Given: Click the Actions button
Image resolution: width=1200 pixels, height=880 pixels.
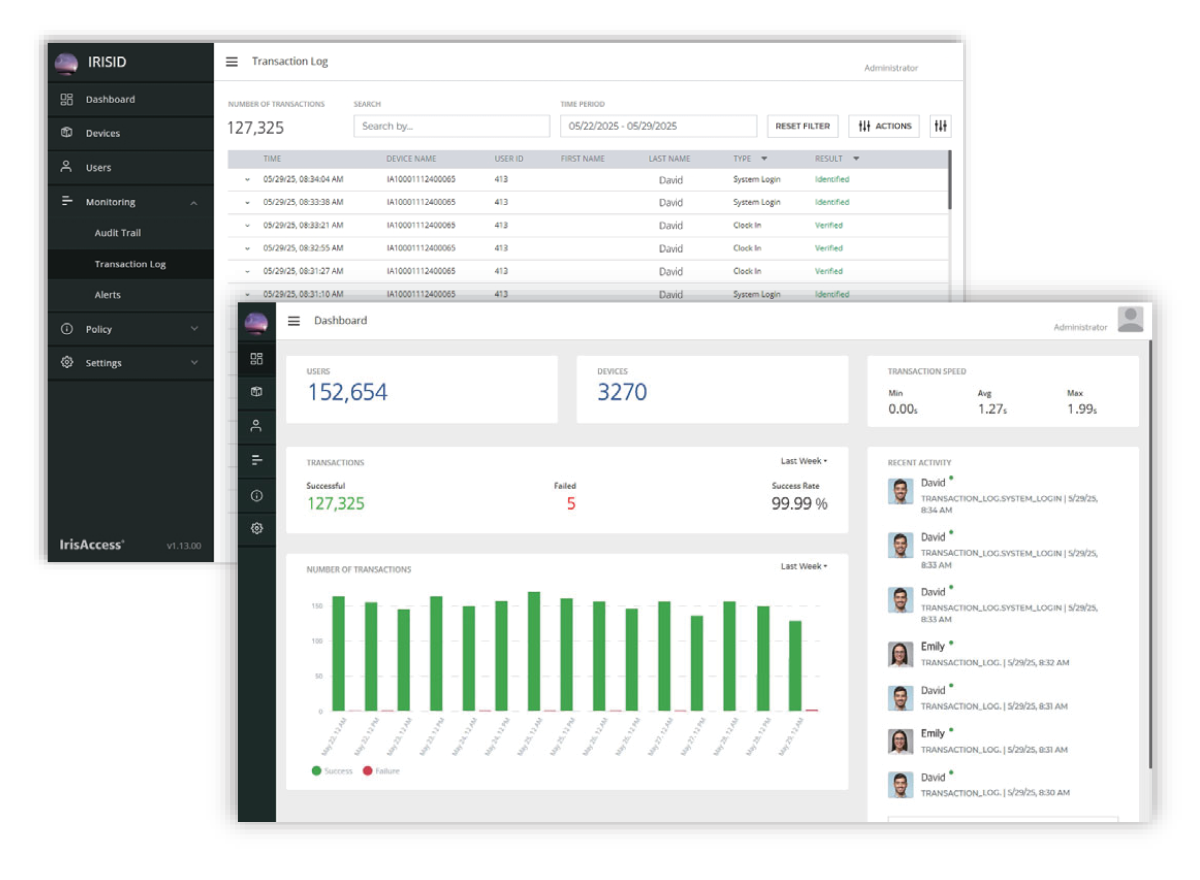Looking at the screenshot, I should click(x=884, y=126).
